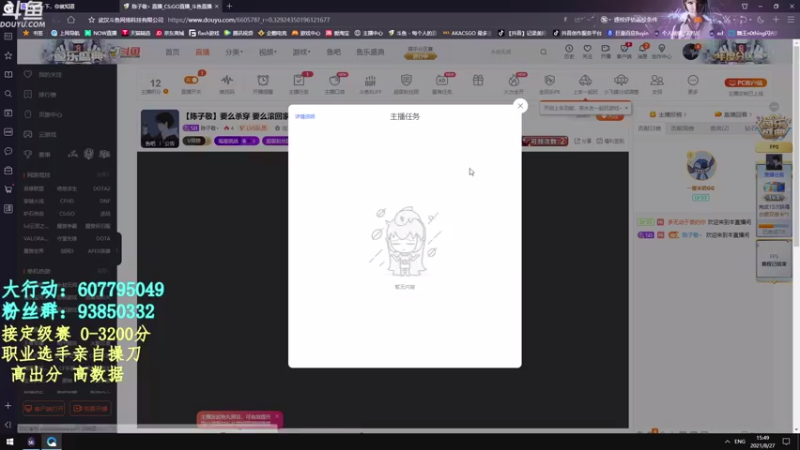Close the 主播任务 dialog

[x=520, y=106]
